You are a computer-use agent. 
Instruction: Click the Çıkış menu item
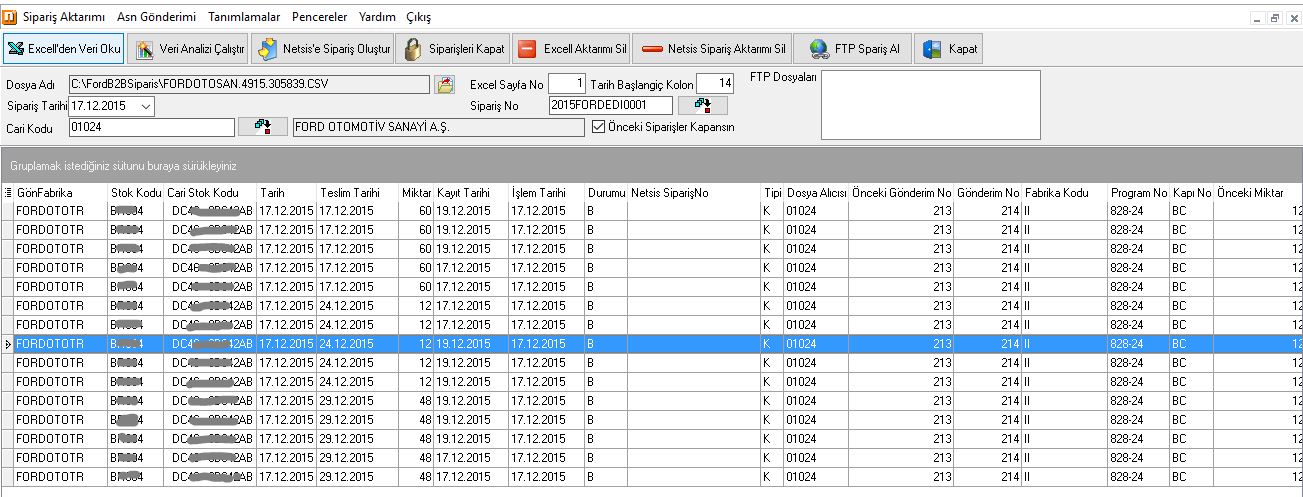pyautogui.click(x=419, y=17)
